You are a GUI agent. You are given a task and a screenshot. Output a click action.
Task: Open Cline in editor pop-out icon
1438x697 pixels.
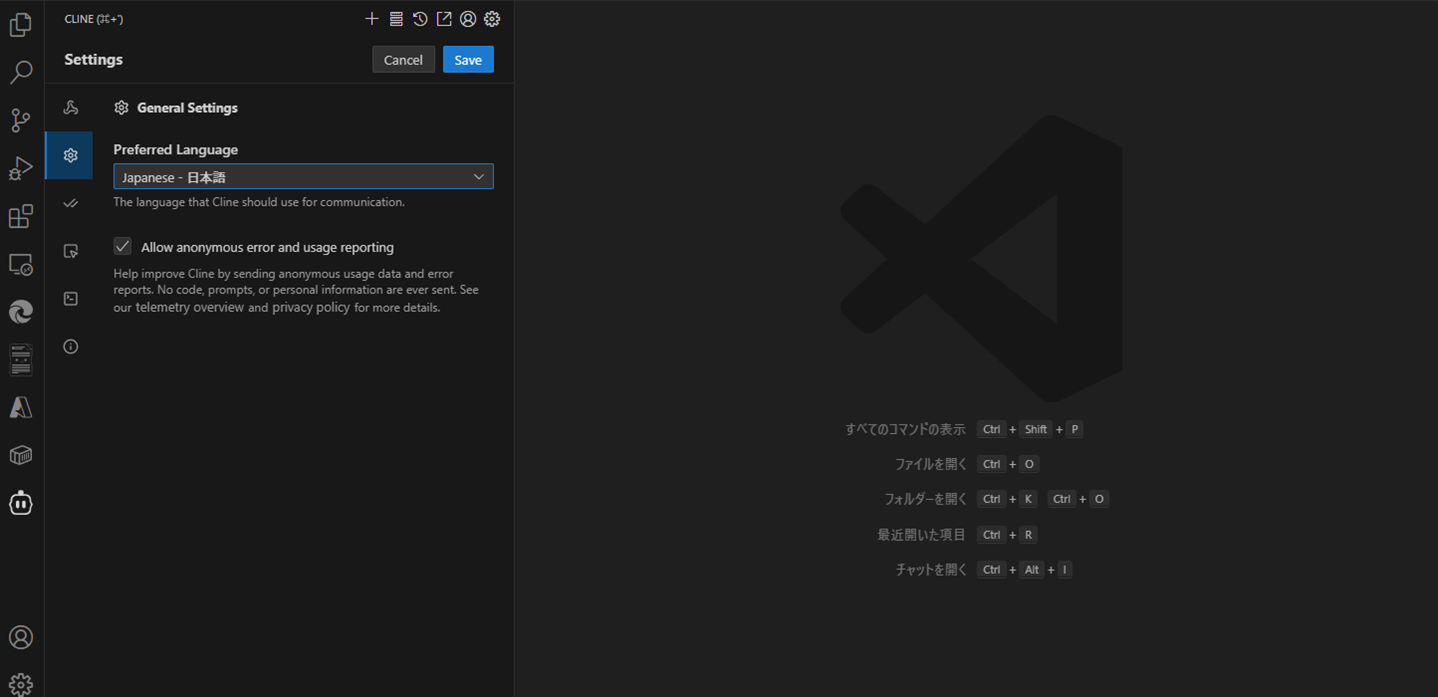tap(444, 19)
